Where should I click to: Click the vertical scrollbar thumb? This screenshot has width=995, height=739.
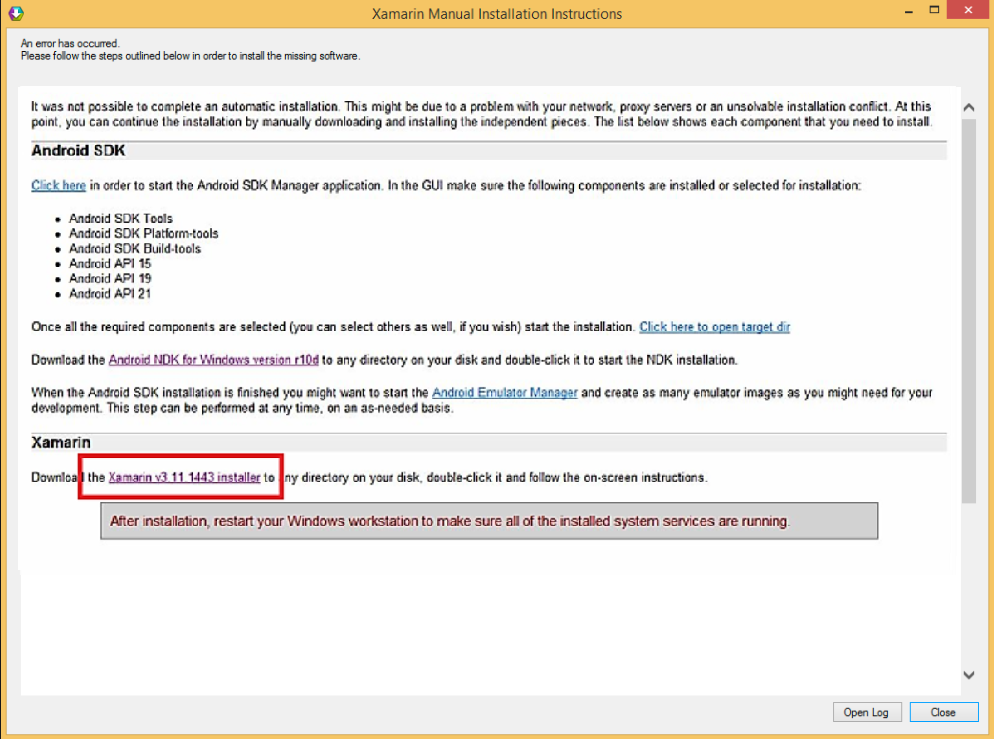tap(969, 311)
